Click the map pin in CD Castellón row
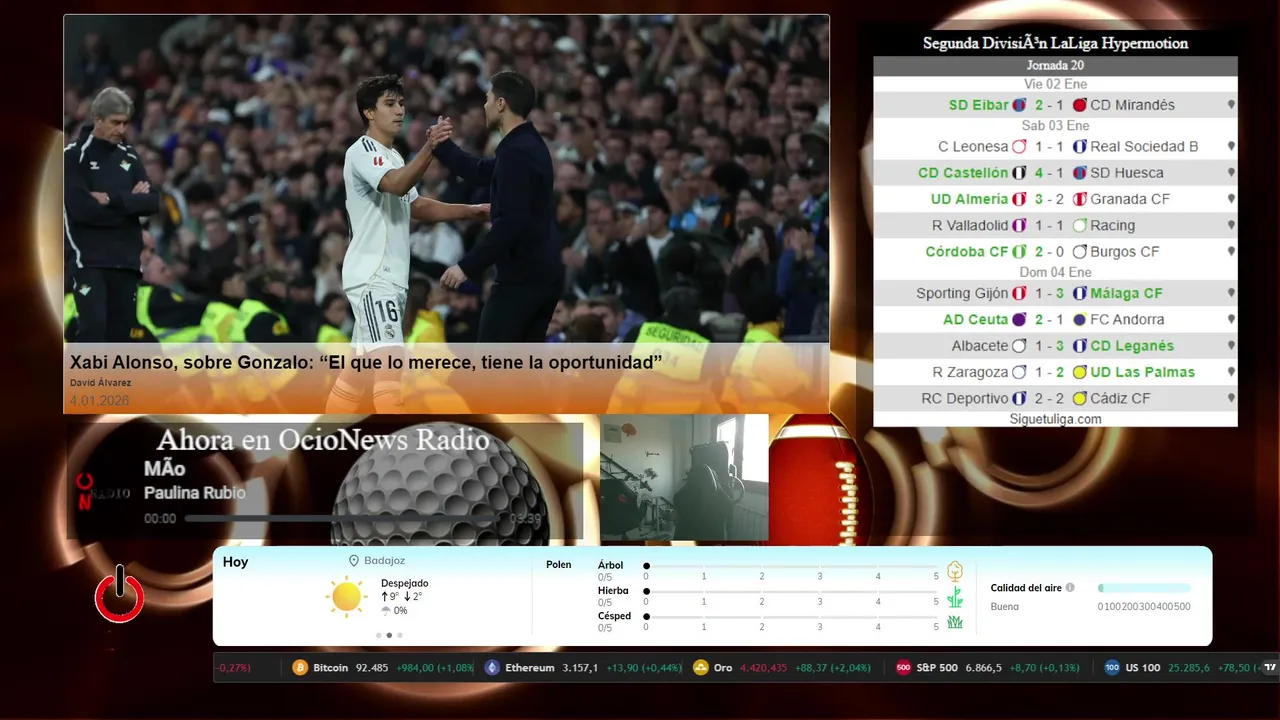The image size is (1280, 720). (x=1231, y=172)
